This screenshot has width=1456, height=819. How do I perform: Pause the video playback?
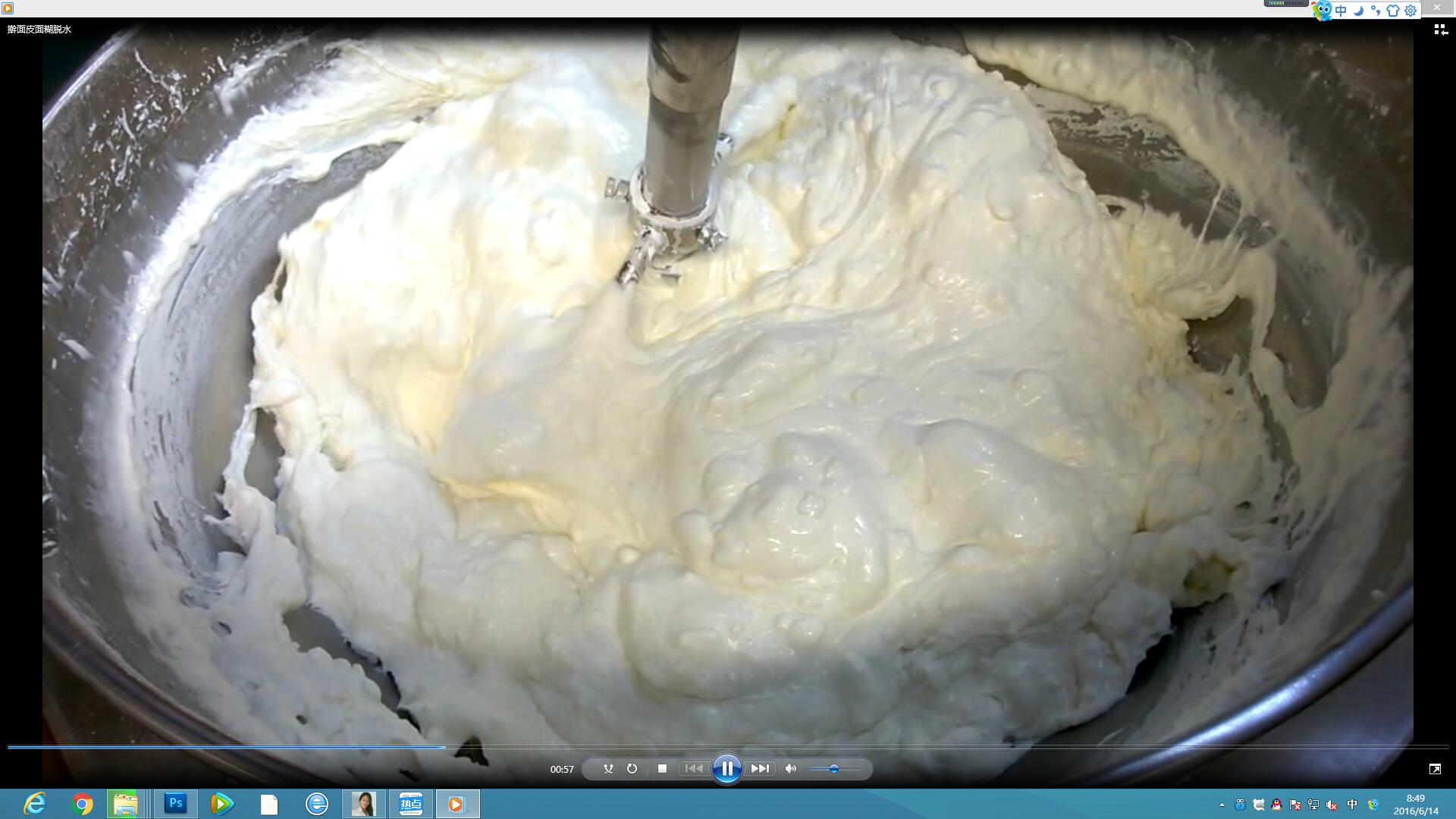(x=726, y=769)
